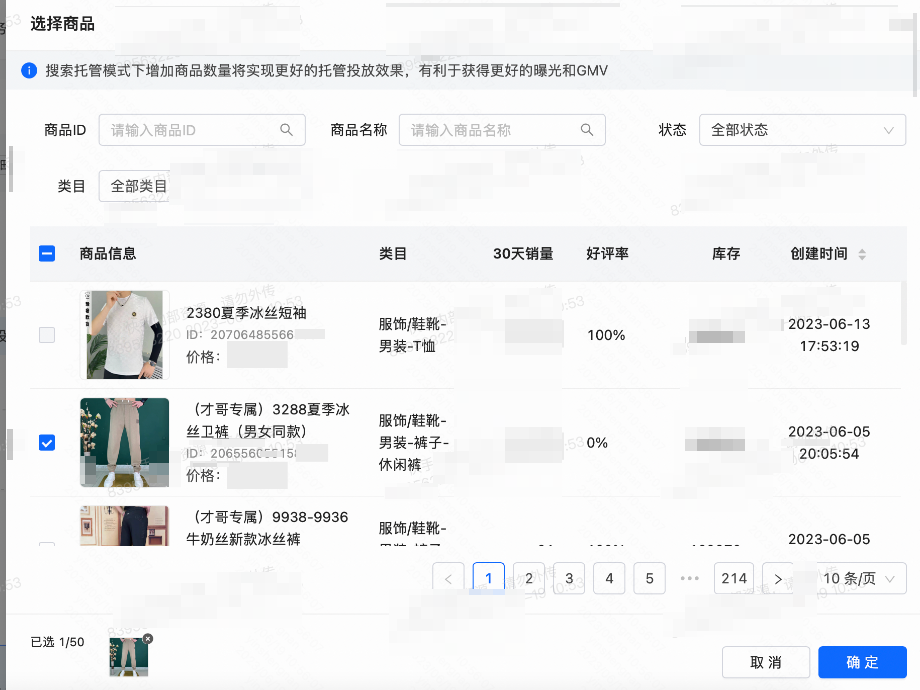Click the product title （才哥专属）3288夏季冰丝卫裤
Image resolution: width=920 pixels, height=690 pixels.
tap(269, 420)
